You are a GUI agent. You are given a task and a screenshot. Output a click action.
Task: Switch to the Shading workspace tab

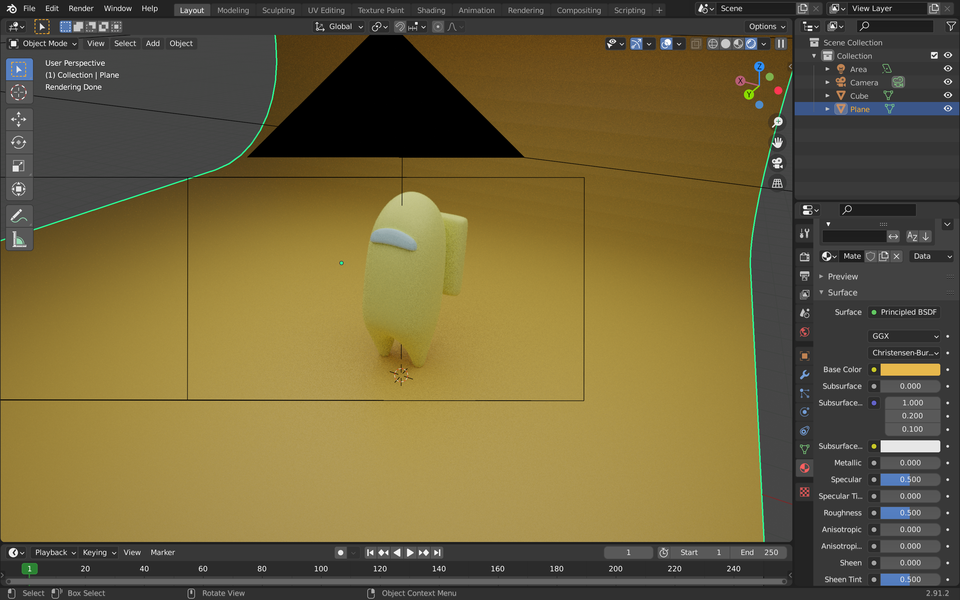point(431,10)
